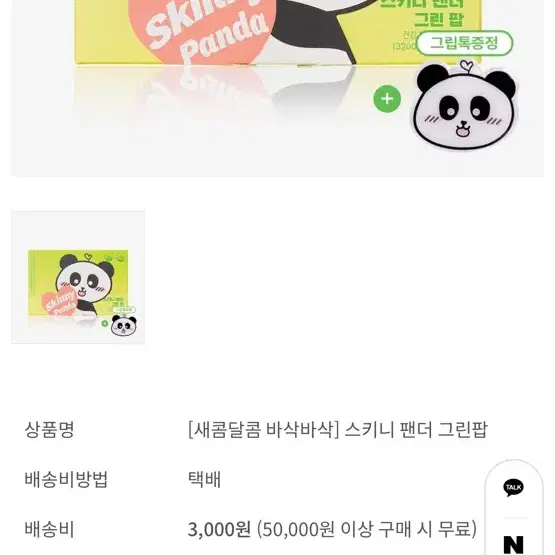This screenshot has width=555, height=555.
Task: Open the KakaoTalk chat icon
Action: tap(513, 487)
